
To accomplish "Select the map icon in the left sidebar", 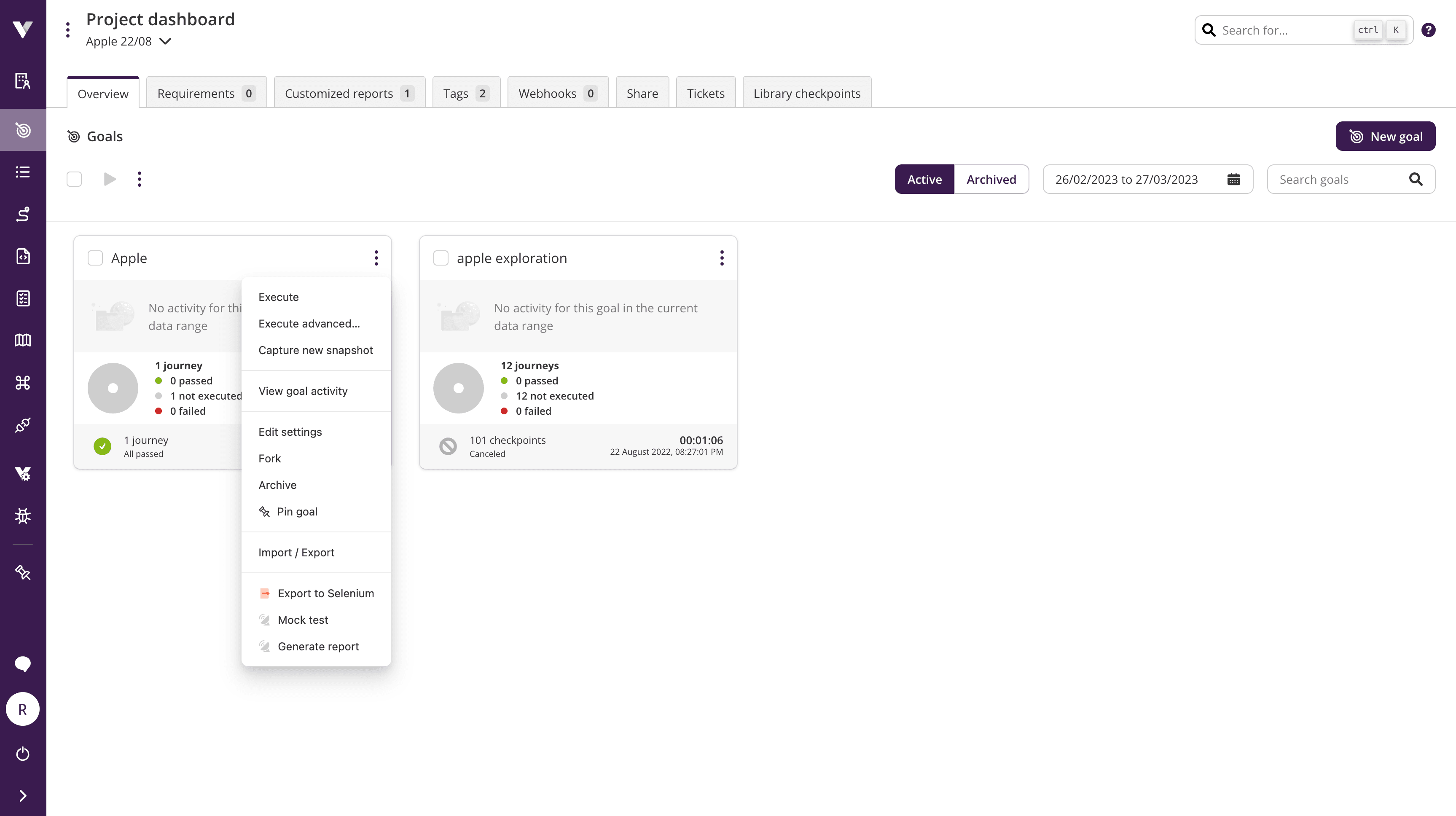I will (23, 340).
